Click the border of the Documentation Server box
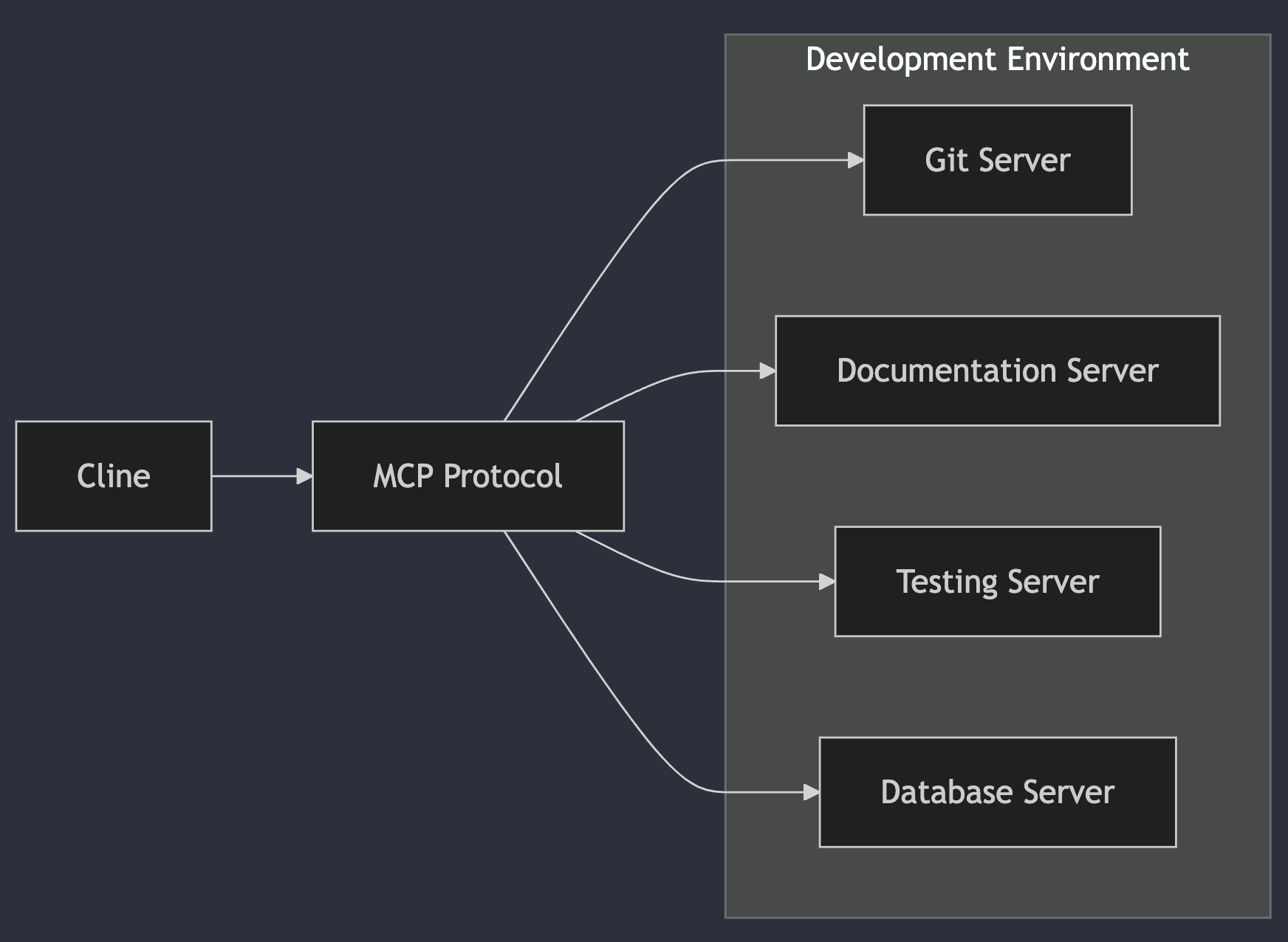Image resolution: width=1288 pixels, height=942 pixels. coord(996,317)
